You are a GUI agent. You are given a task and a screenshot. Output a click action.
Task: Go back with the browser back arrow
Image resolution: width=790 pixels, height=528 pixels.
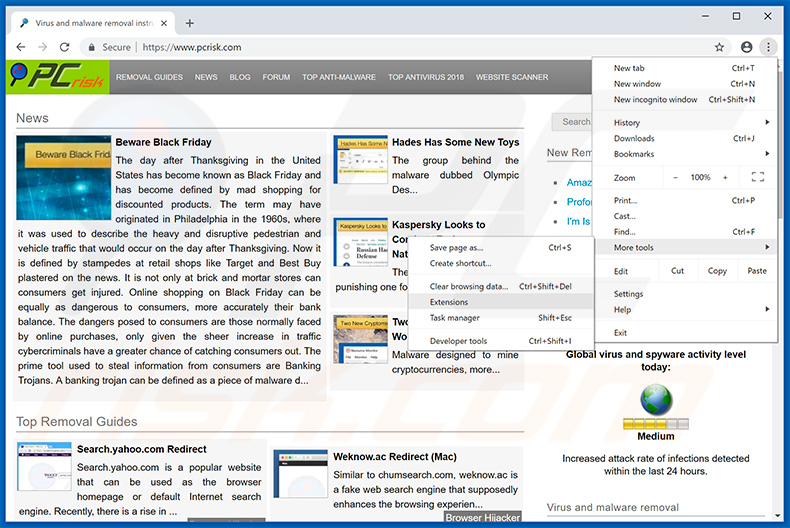[21, 47]
